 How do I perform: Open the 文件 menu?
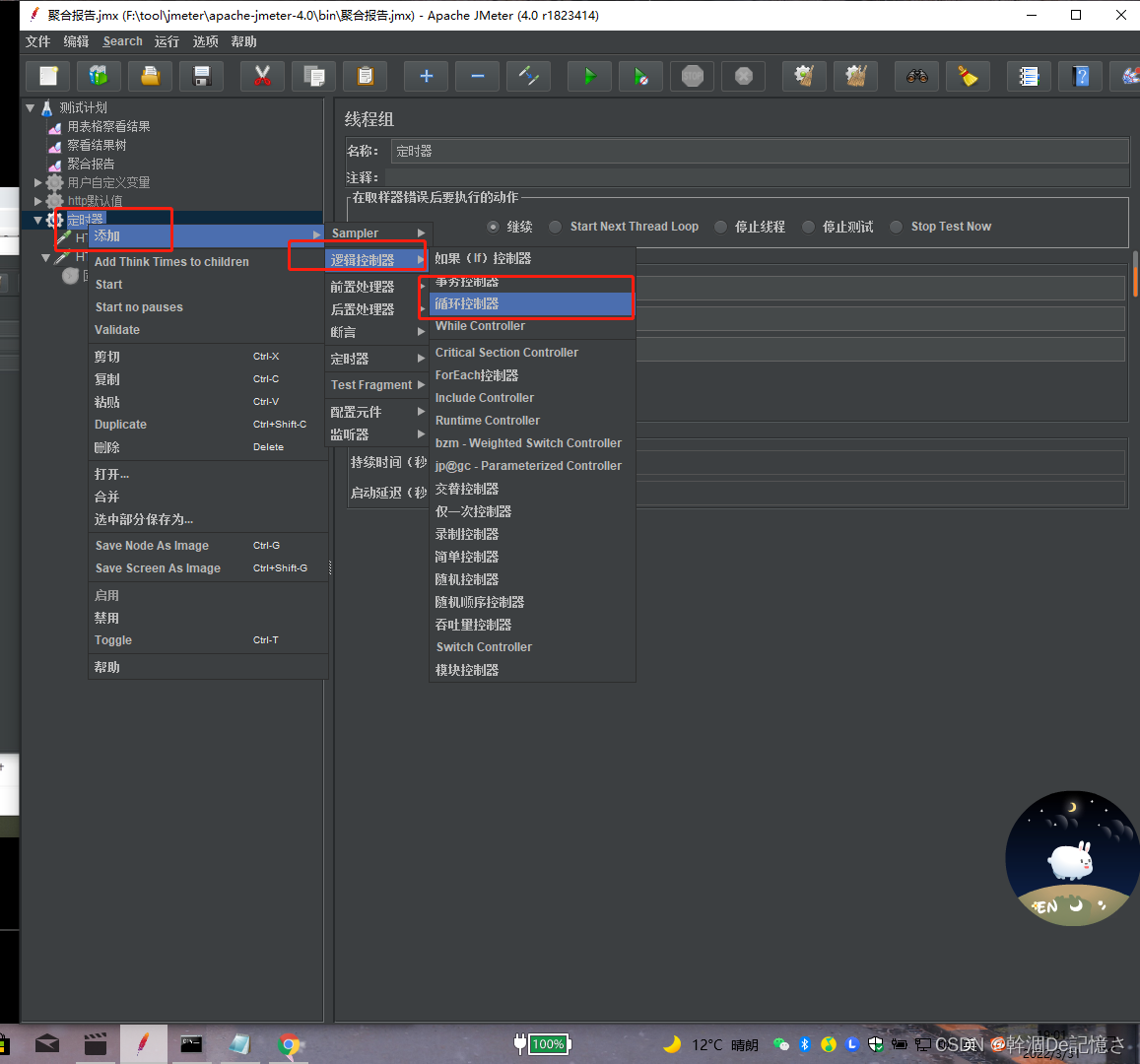(x=37, y=41)
